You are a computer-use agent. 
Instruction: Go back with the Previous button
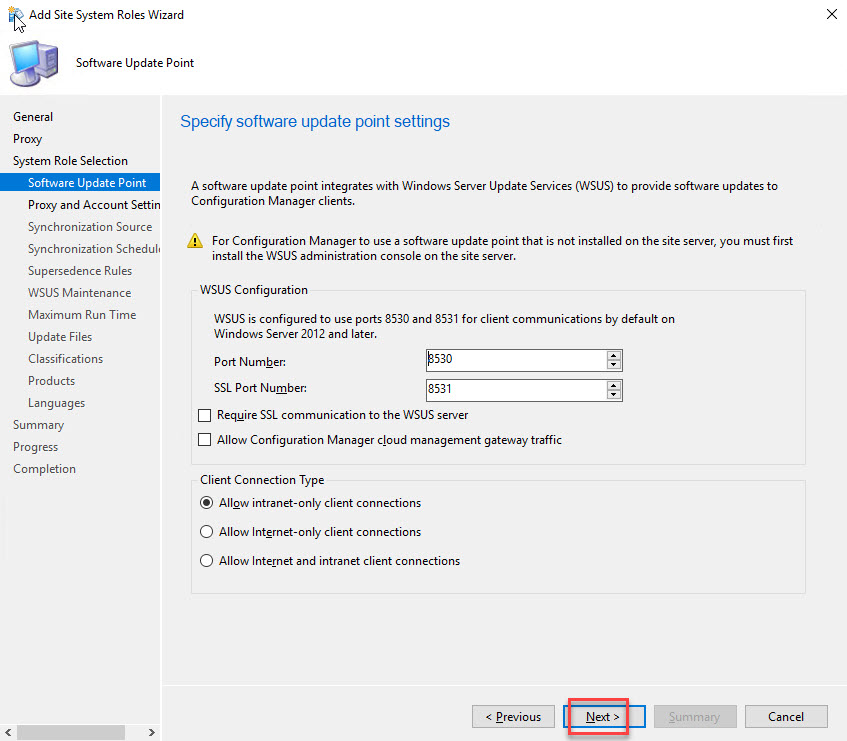coord(513,717)
